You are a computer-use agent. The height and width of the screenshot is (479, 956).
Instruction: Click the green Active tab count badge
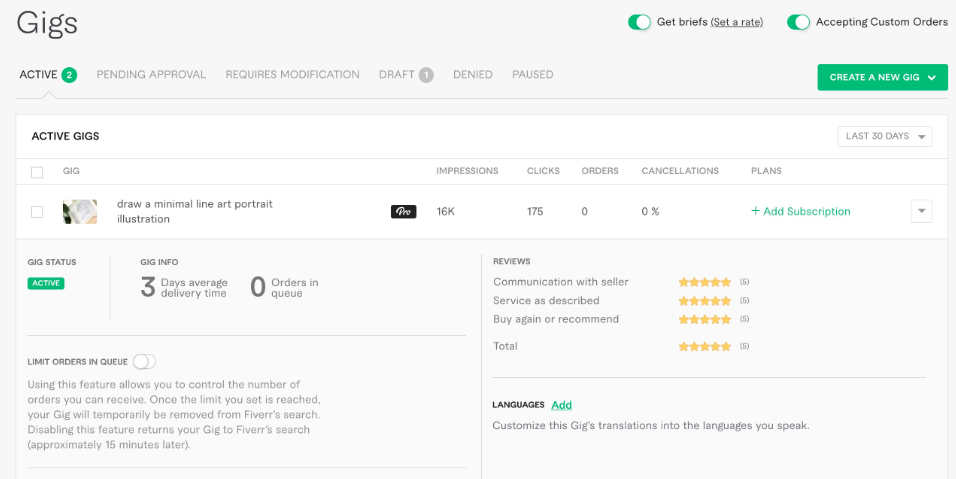coord(69,75)
